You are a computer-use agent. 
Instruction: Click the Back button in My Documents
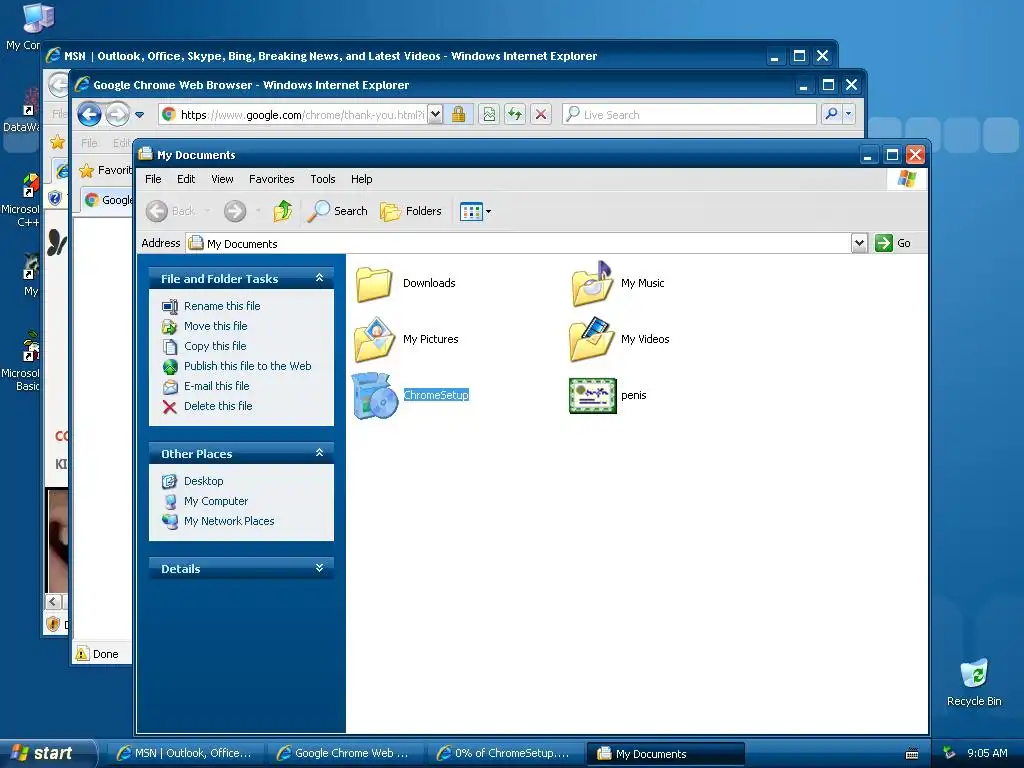(x=170, y=211)
